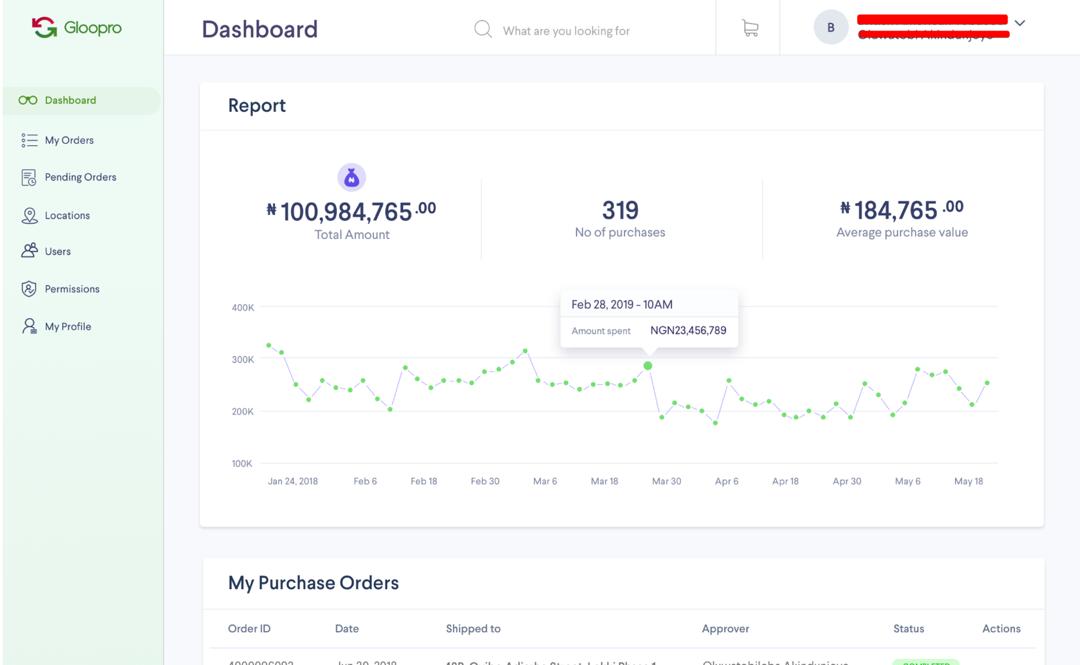Open the shopping cart in header
The image size is (1080, 665).
point(750,29)
